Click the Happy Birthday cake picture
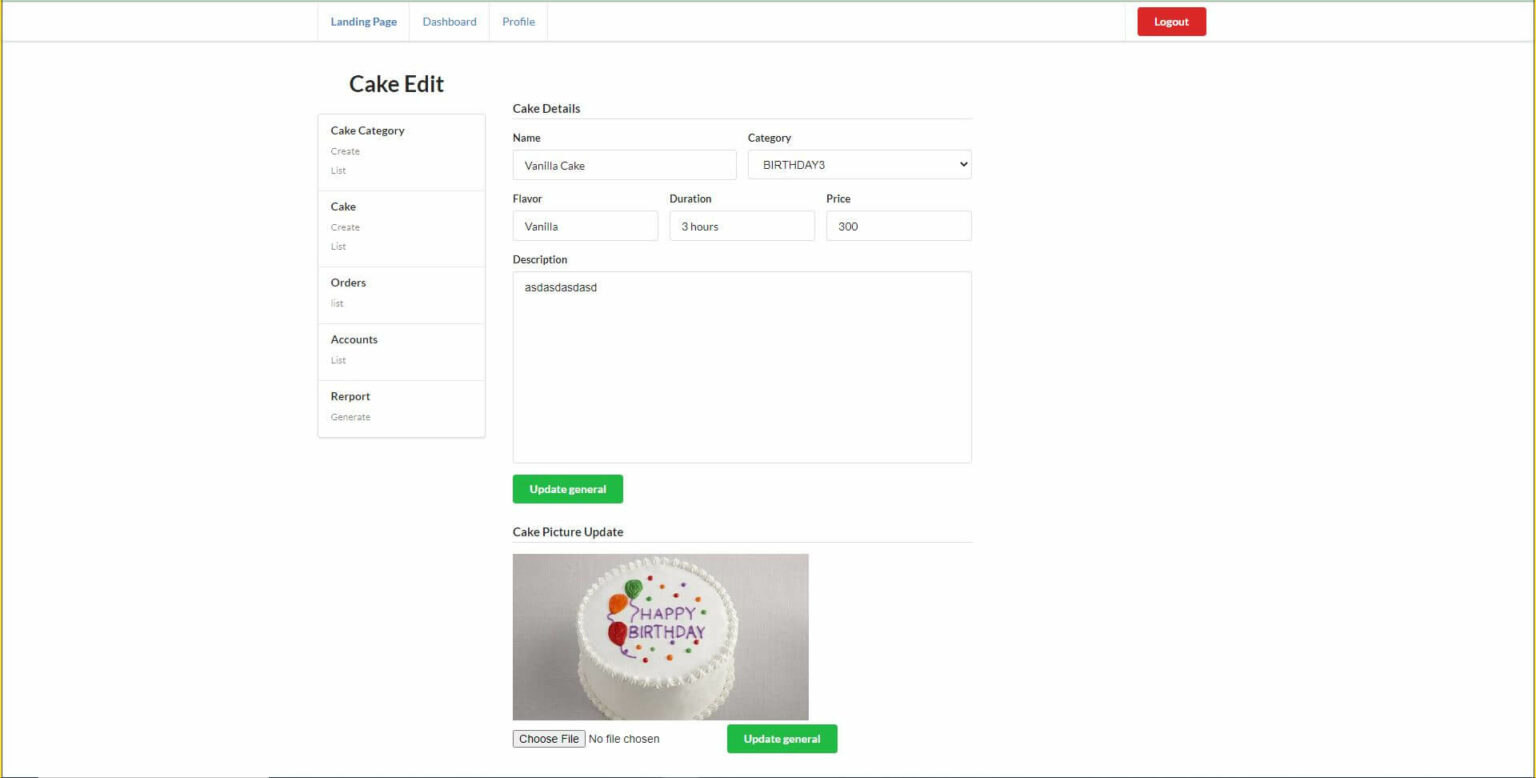 click(661, 636)
